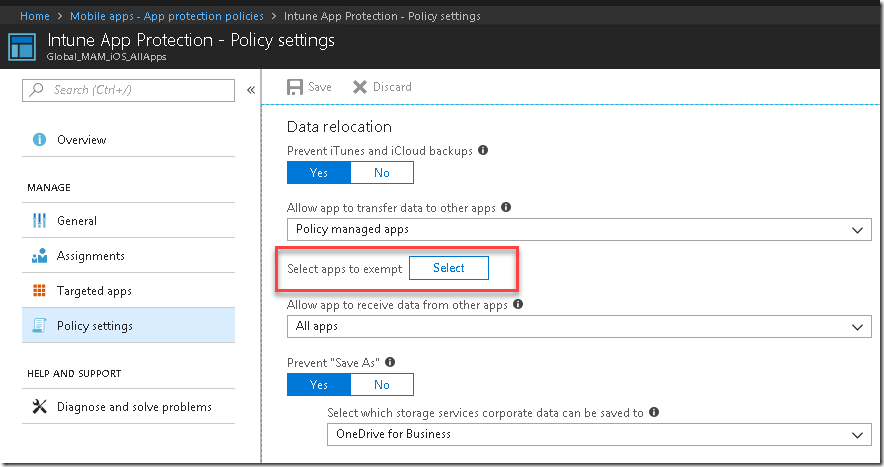Go to Mobile apps - App protection policies breadcrumb
884x467 pixels.
point(167,16)
